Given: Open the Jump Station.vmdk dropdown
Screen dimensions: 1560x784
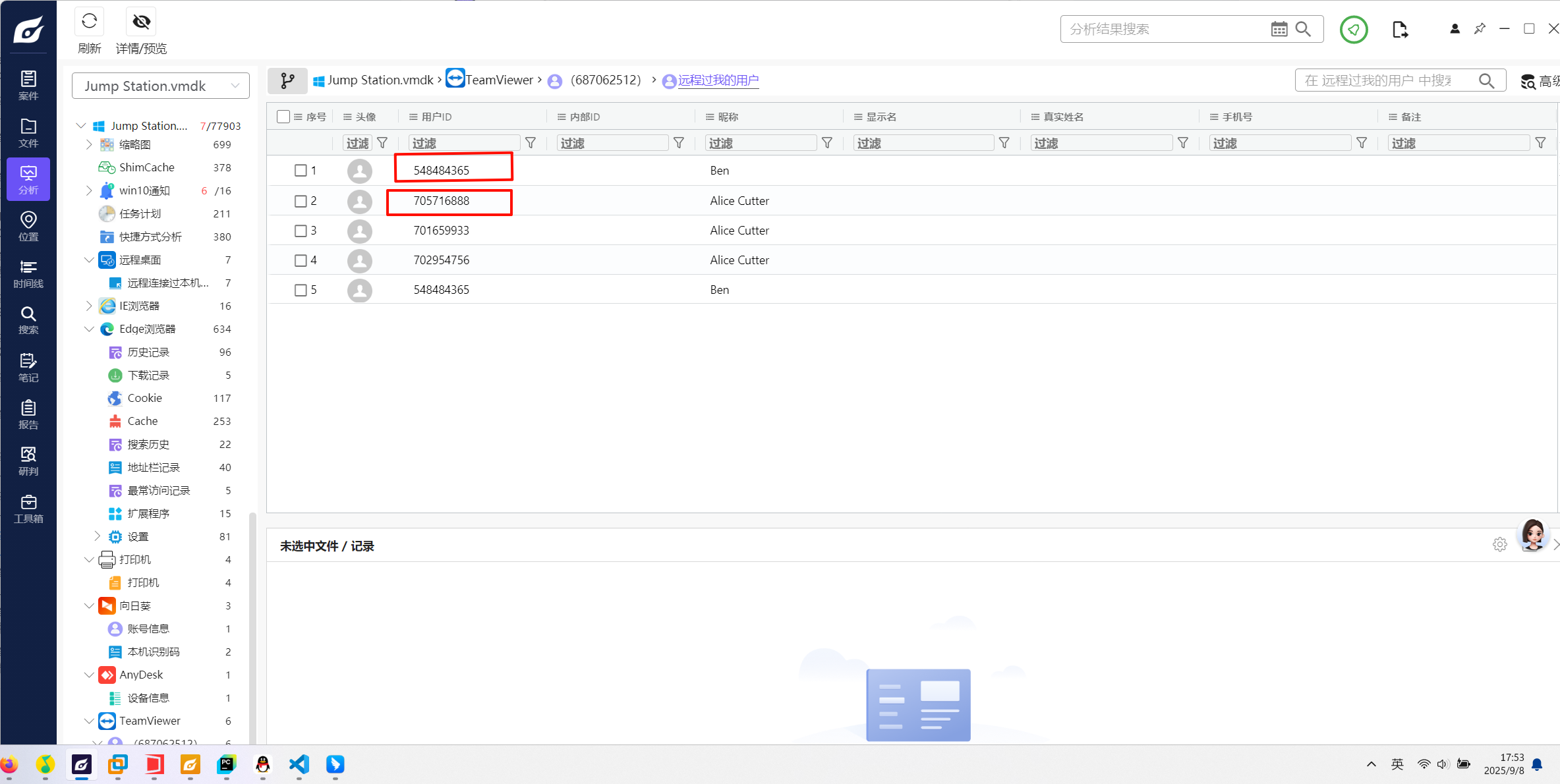Looking at the screenshot, I should [x=161, y=86].
